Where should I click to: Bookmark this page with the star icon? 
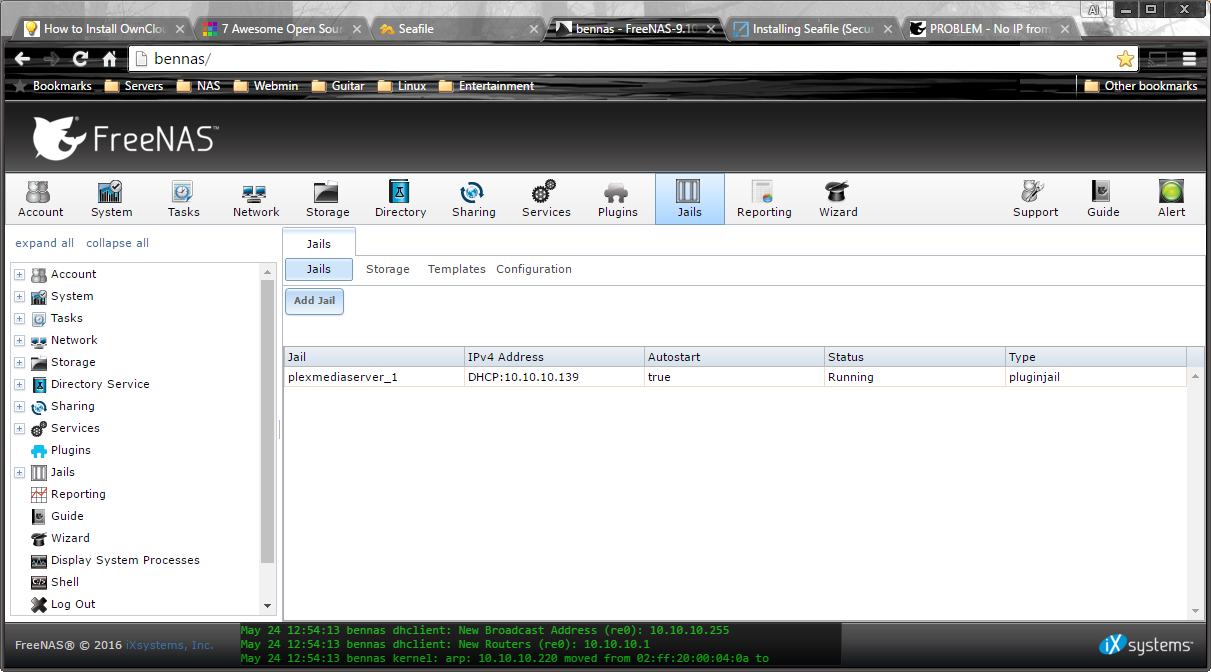1125,59
